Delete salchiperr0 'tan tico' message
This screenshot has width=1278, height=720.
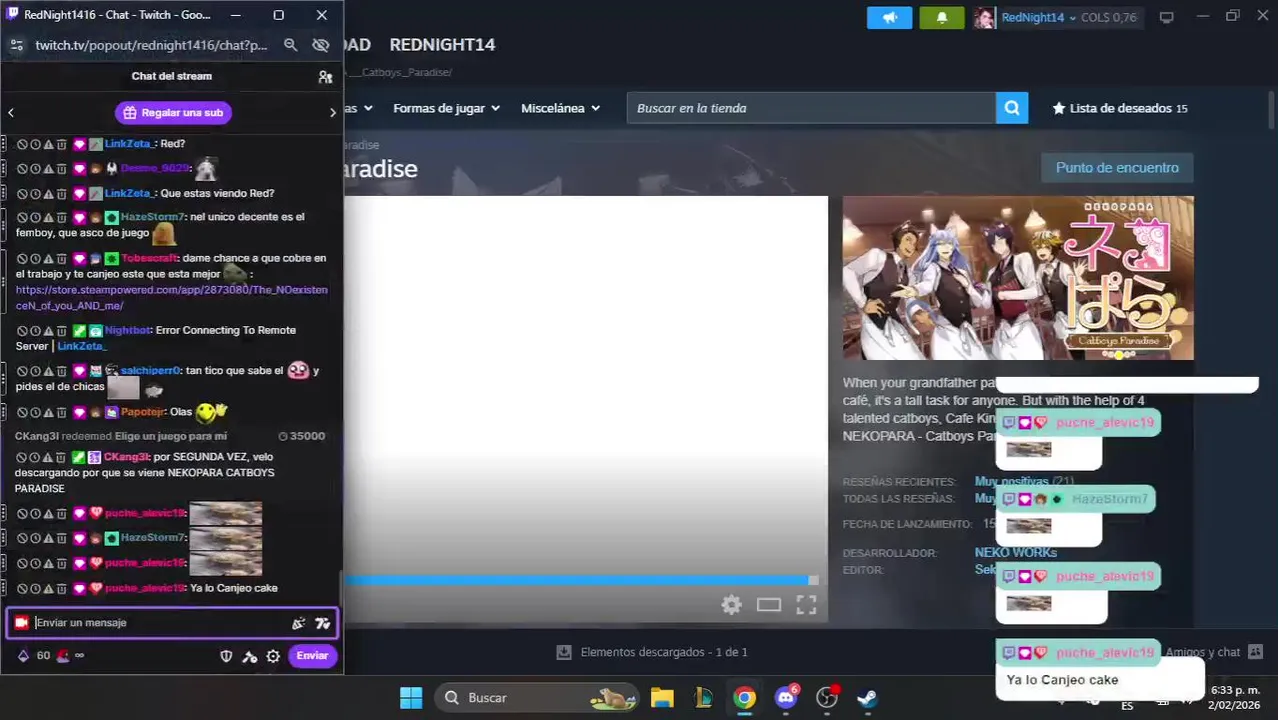61,371
